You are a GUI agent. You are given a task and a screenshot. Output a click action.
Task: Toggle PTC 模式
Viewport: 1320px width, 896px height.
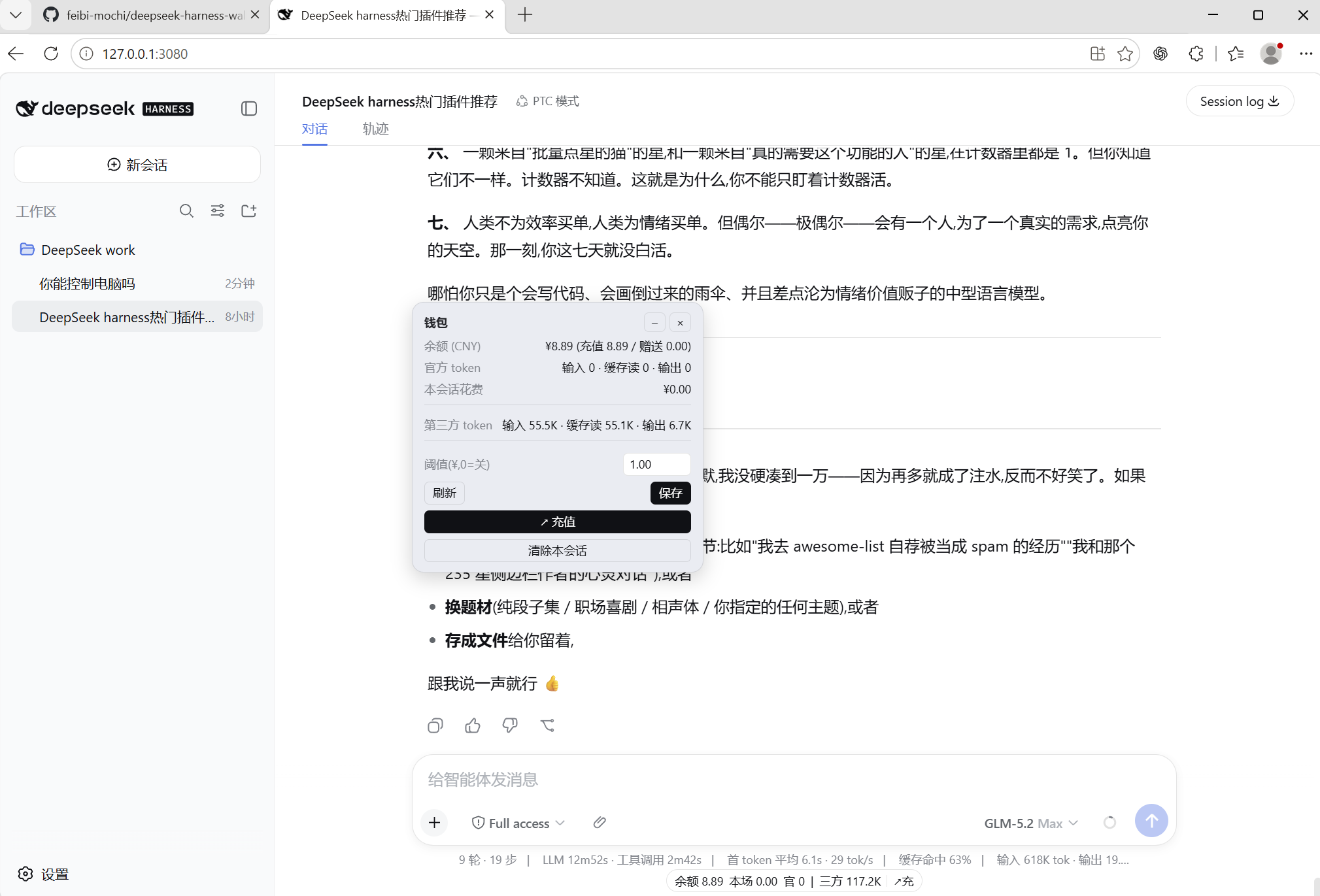548,101
